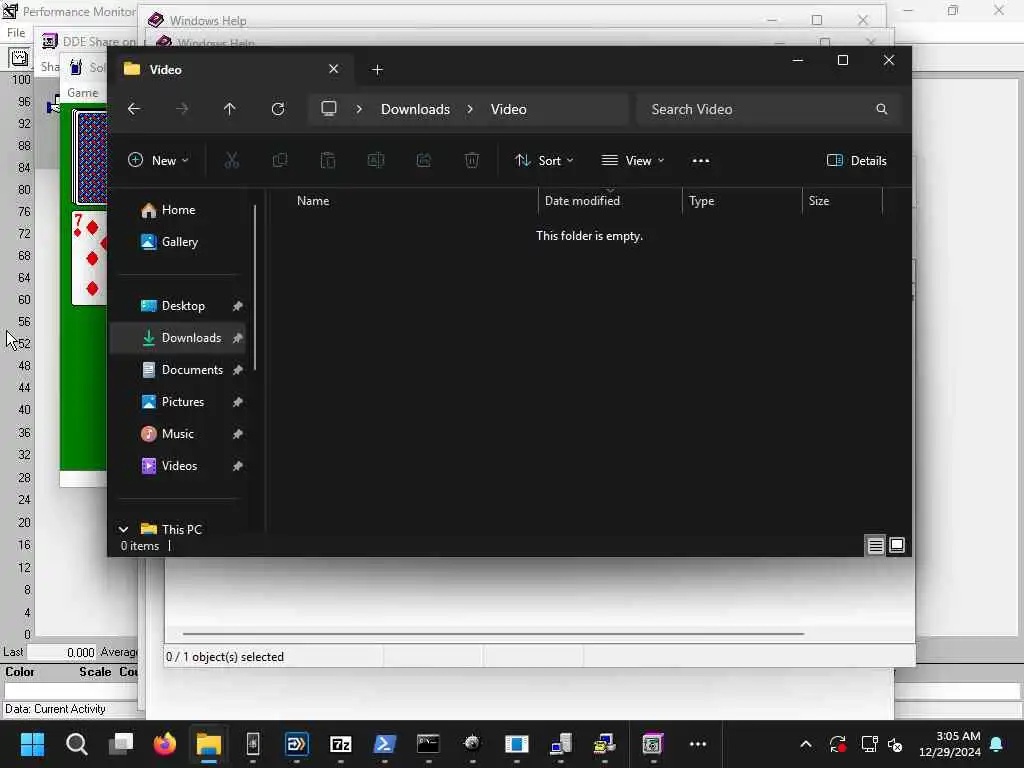This screenshot has width=1024, height=768.
Task: Sort by Name column header
Action: tap(313, 200)
